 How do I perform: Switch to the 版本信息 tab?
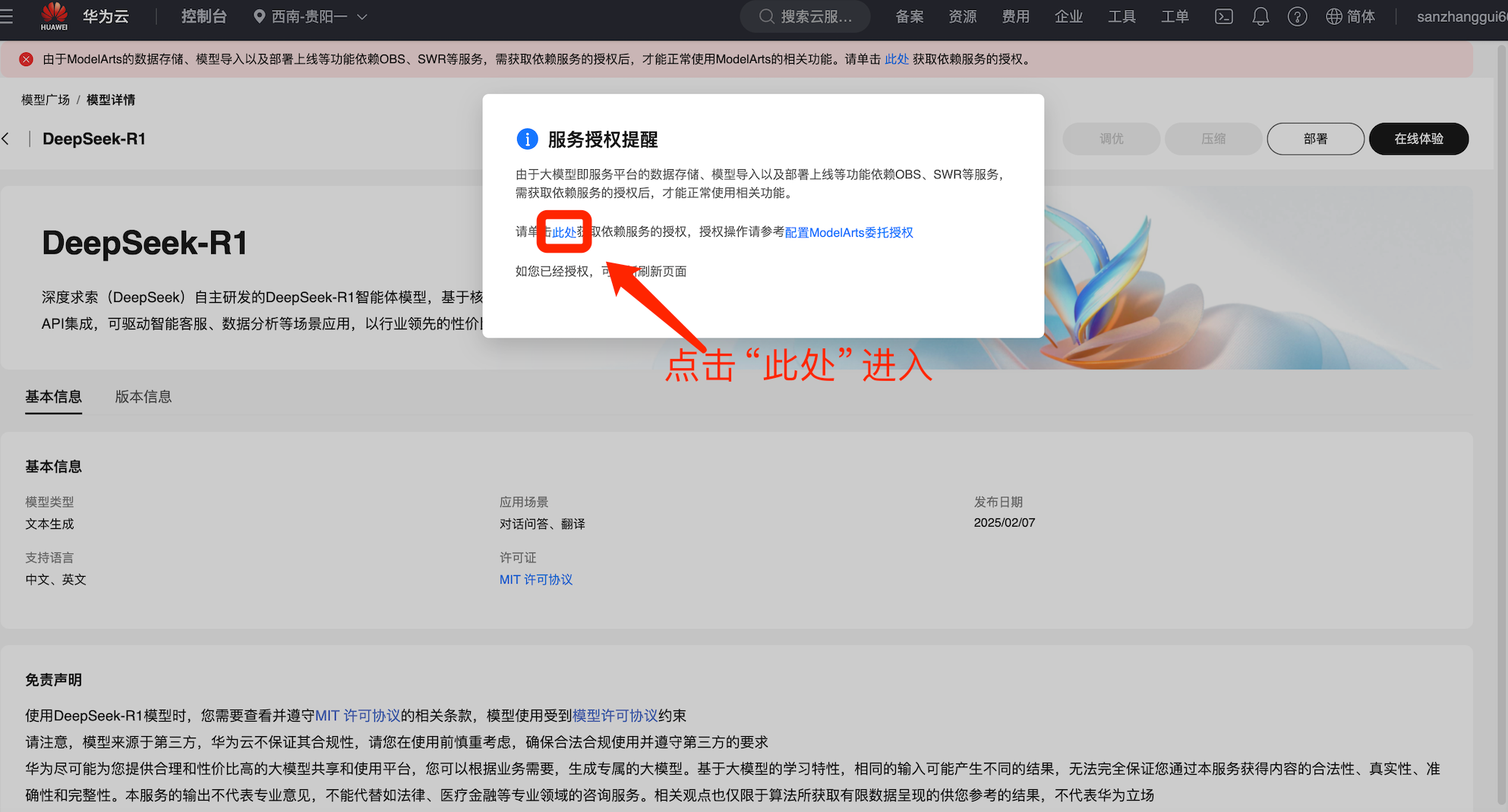coord(144,397)
